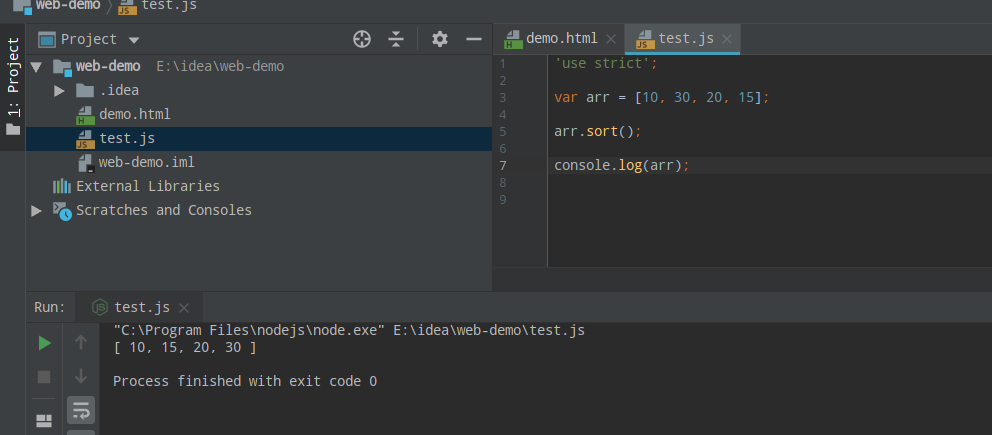Image resolution: width=992 pixels, height=435 pixels.
Task: Collapse the web-demo root folder
Action: point(36,66)
